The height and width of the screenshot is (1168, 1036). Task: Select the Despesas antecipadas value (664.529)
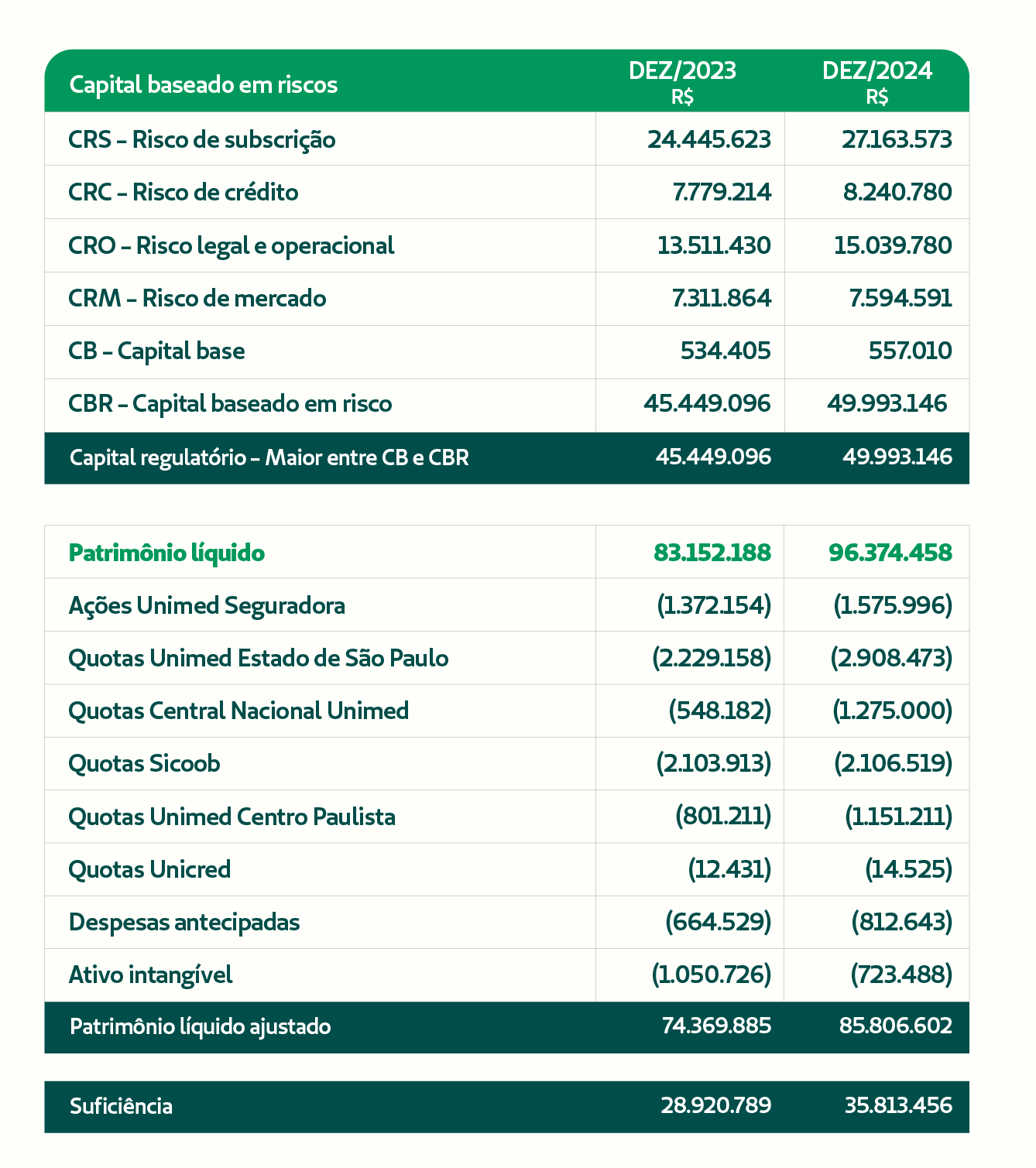pos(719,923)
